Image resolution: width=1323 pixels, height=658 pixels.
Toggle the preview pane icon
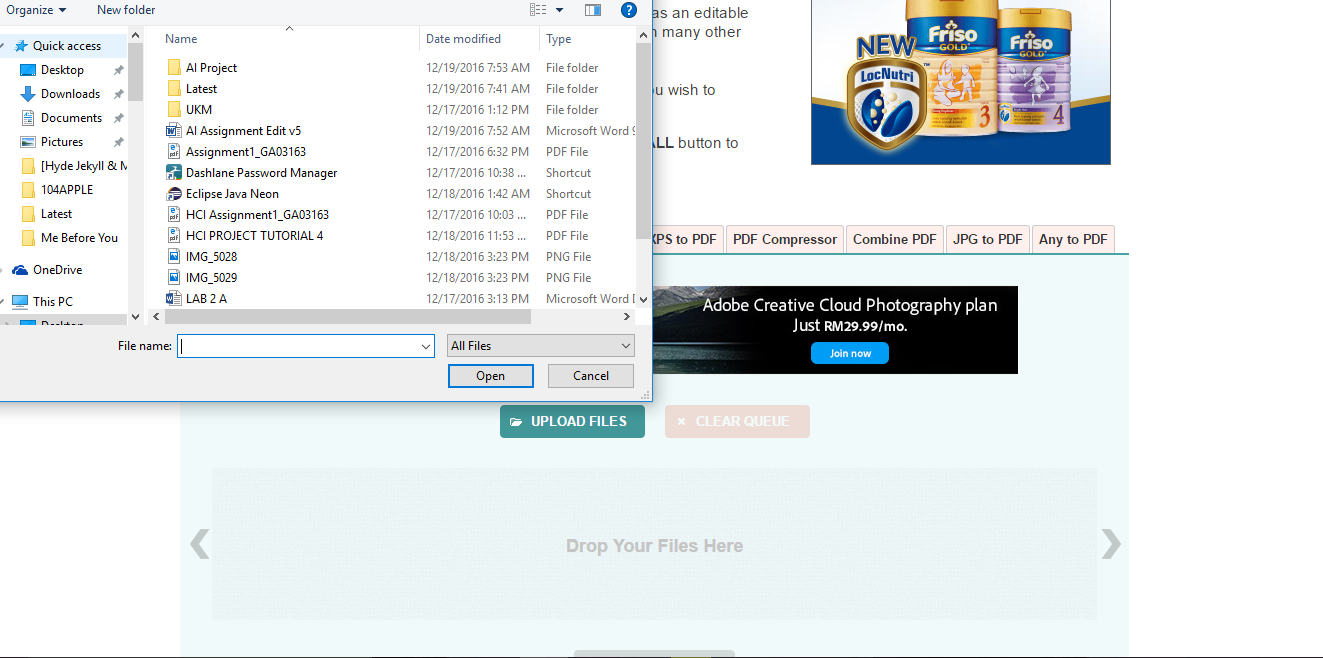pyautogui.click(x=593, y=10)
